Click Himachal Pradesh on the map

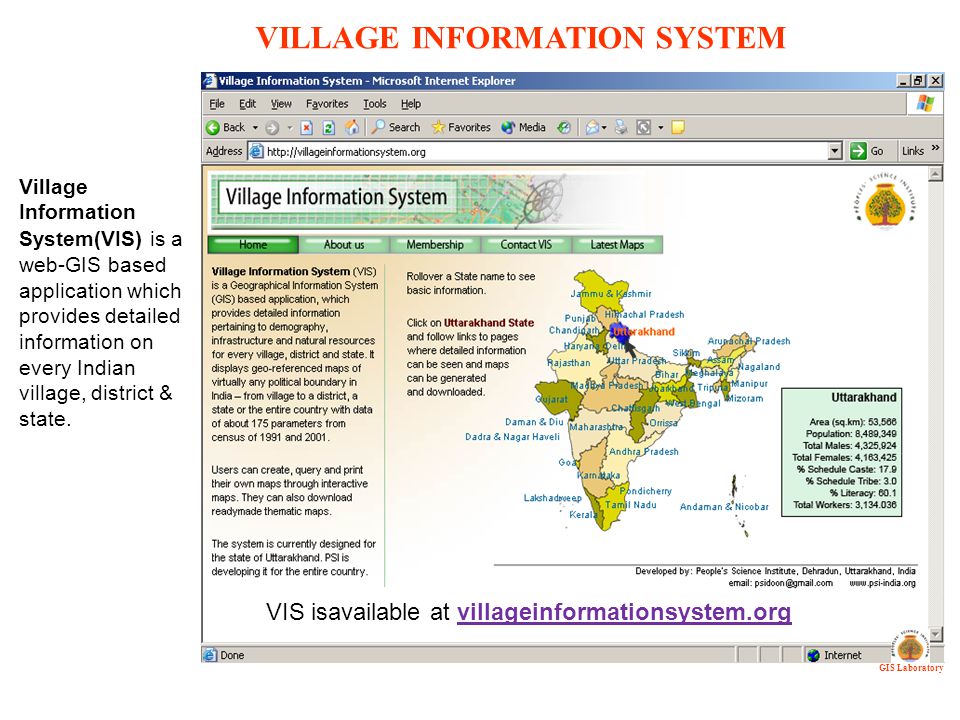[x=645, y=315]
